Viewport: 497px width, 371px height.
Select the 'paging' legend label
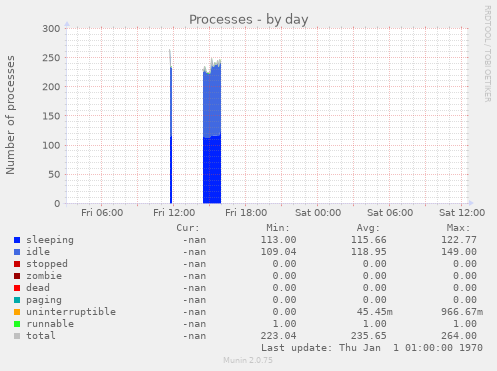pos(44,300)
